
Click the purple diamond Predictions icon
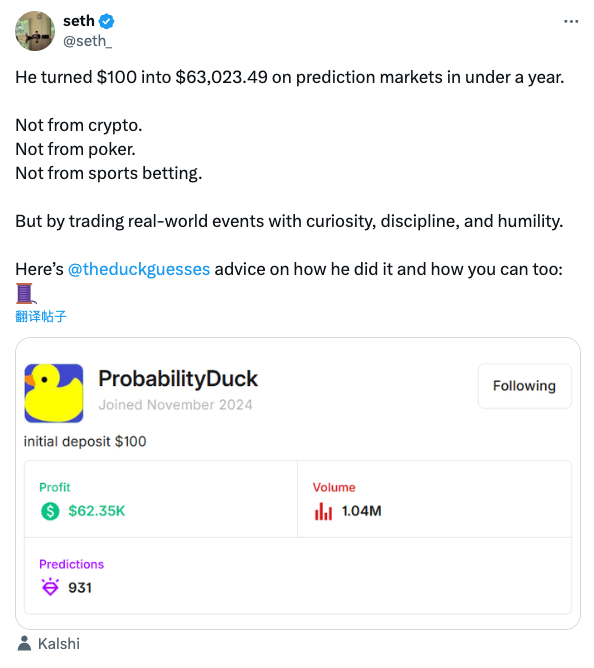point(50,587)
